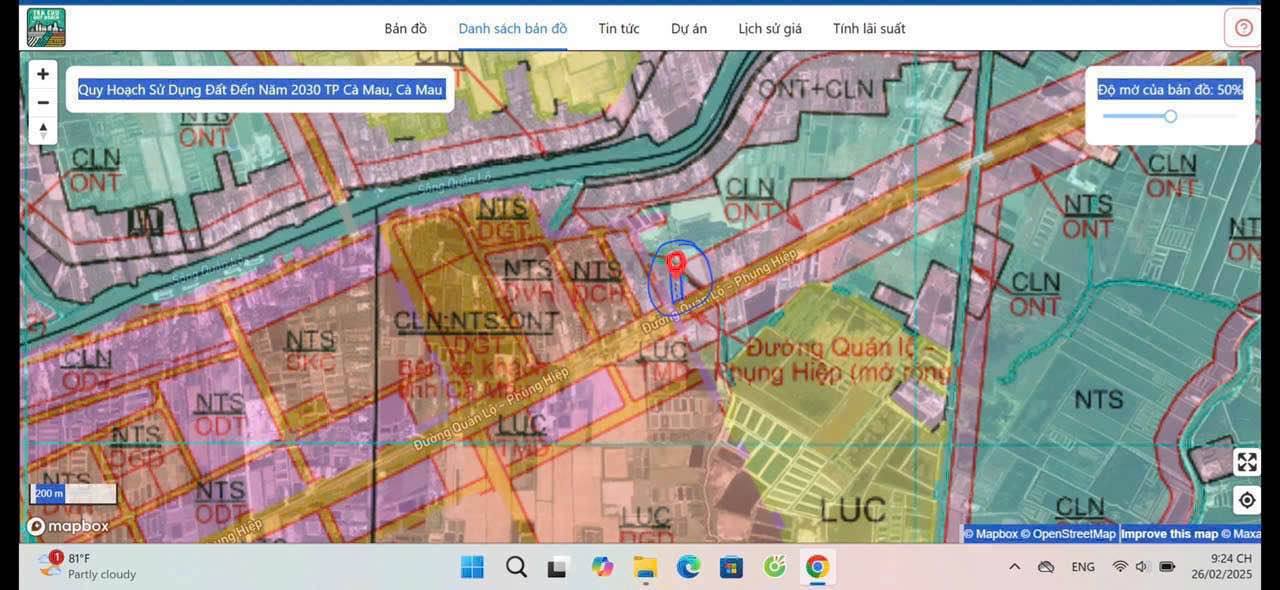Viewport: 1280px width, 590px height.
Task: Click the red location marker pin
Action: (x=676, y=265)
